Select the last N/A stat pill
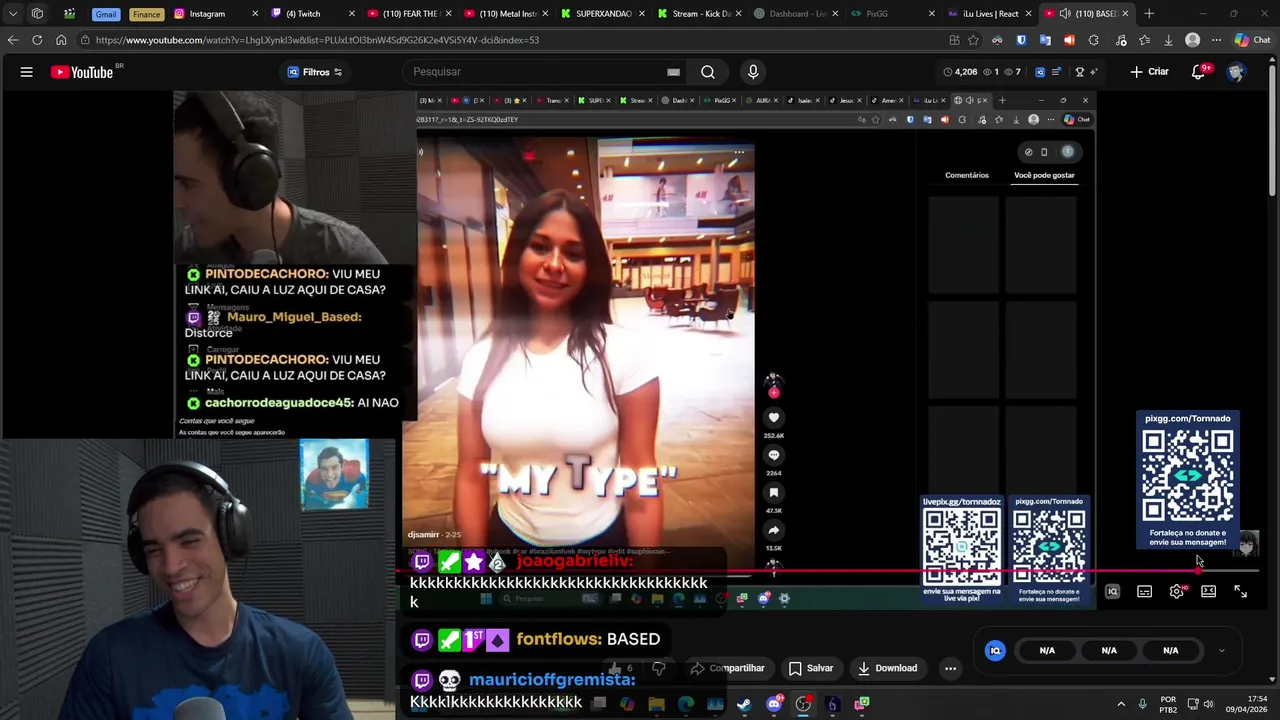This screenshot has width=1280, height=720. 1171,650
